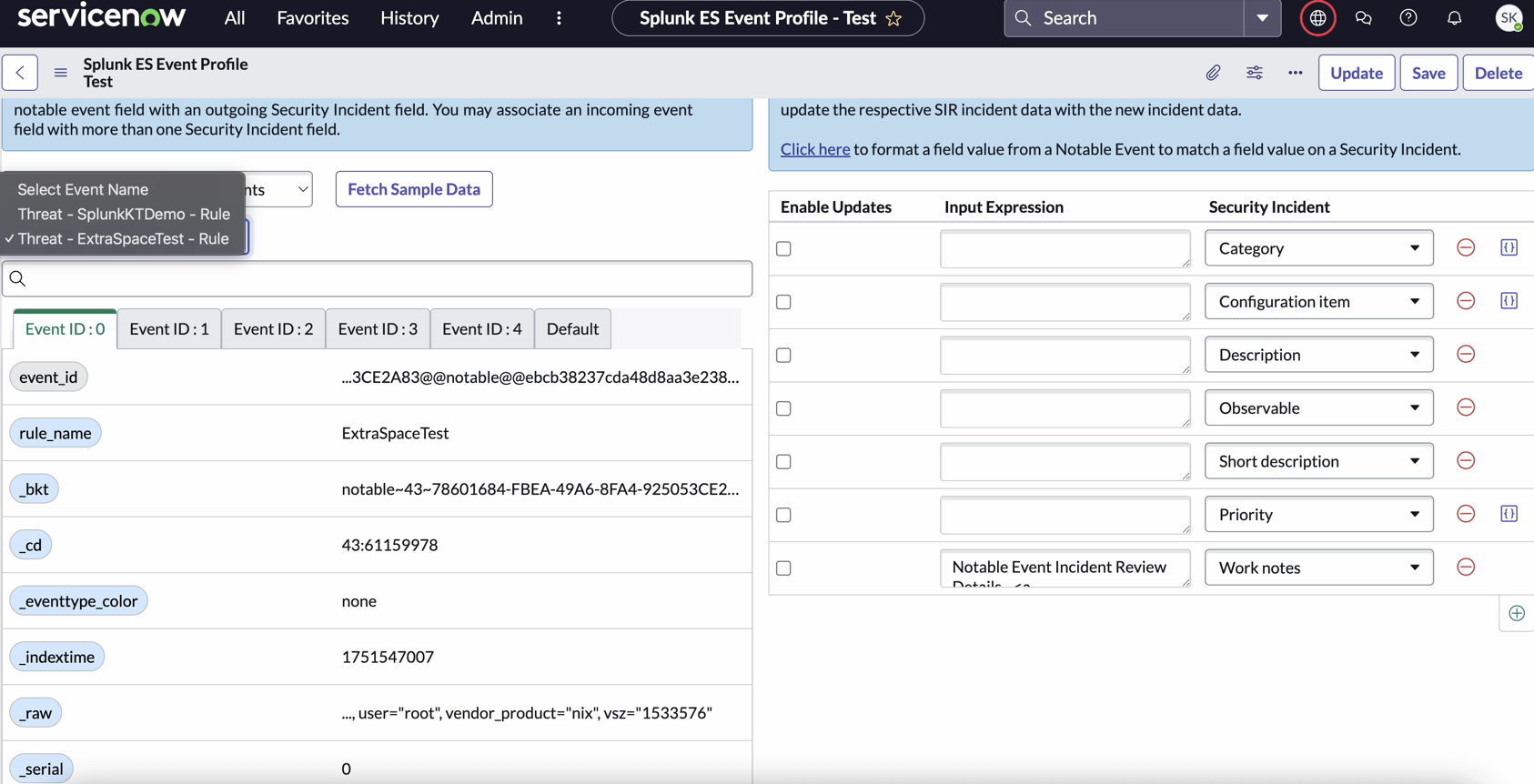Image resolution: width=1534 pixels, height=784 pixels.
Task: Enable updates for Description row
Action: (x=783, y=356)
